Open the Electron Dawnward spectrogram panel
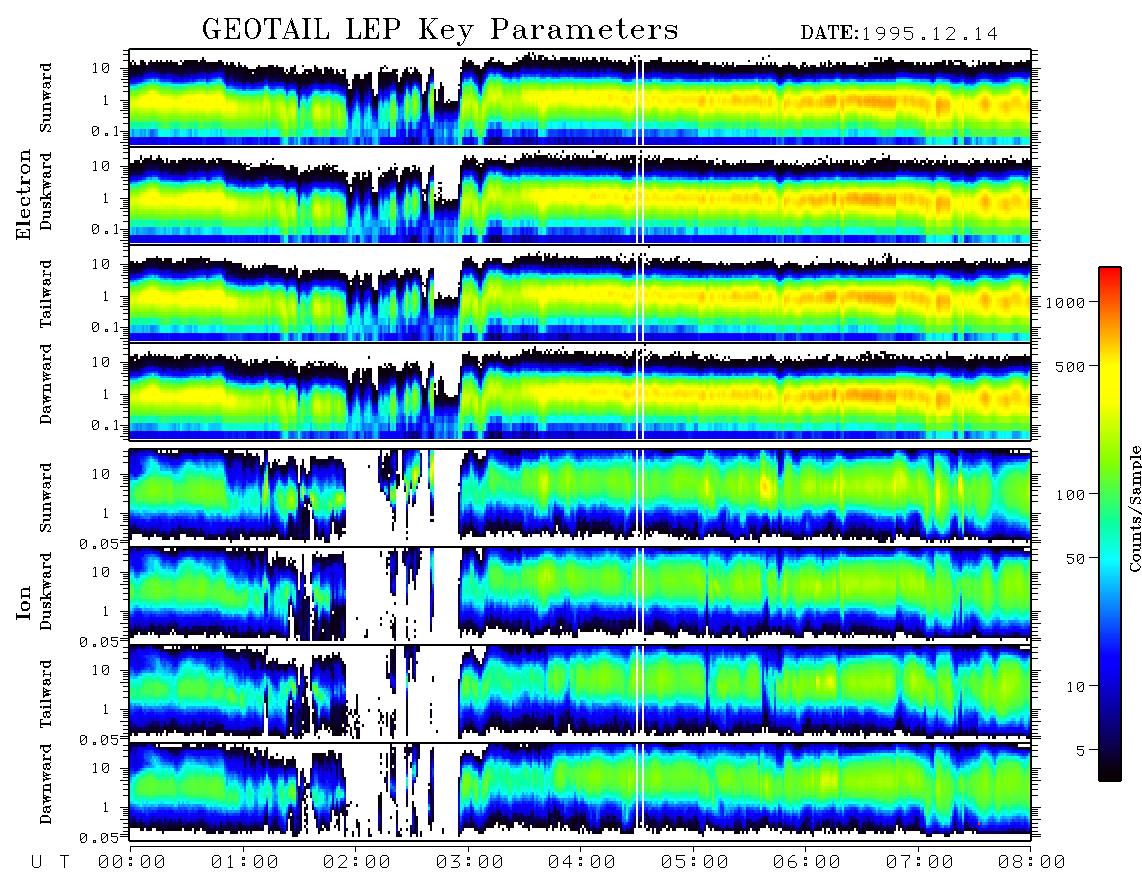This screenshot has width=1142, height=880. coord(580,391)
